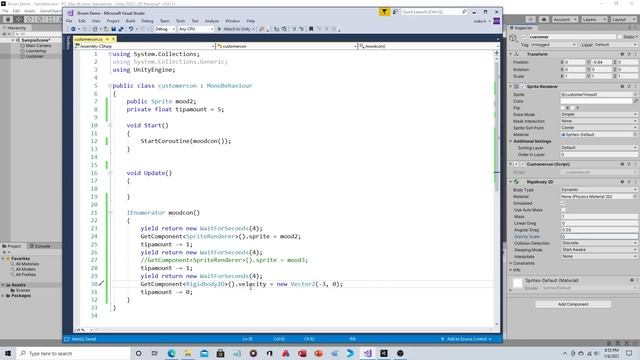
Task: Open File Explorer from the taskbar
Action: [188, 353]
